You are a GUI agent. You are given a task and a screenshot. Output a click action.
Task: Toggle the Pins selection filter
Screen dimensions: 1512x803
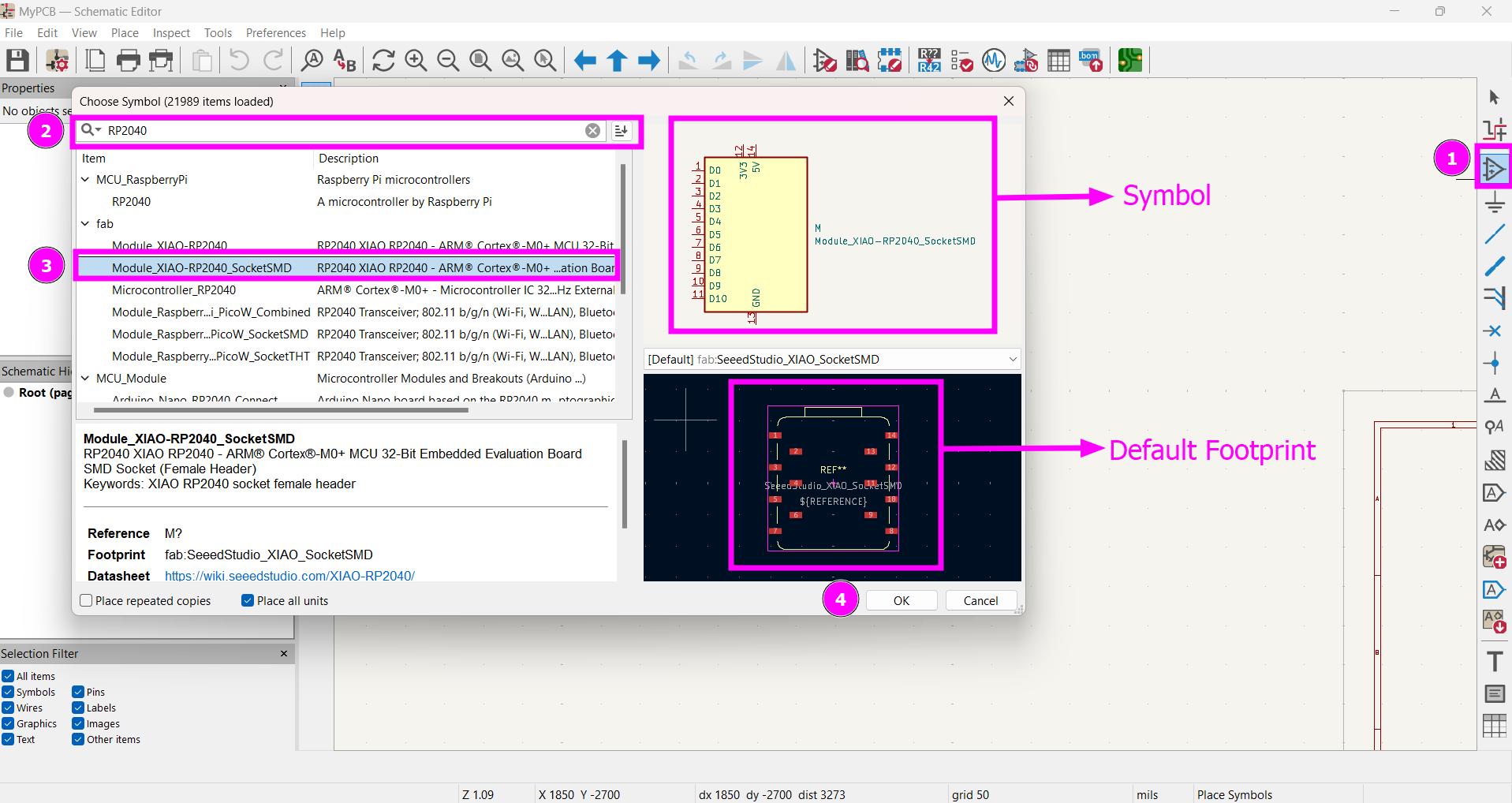[x=78, y=692]
